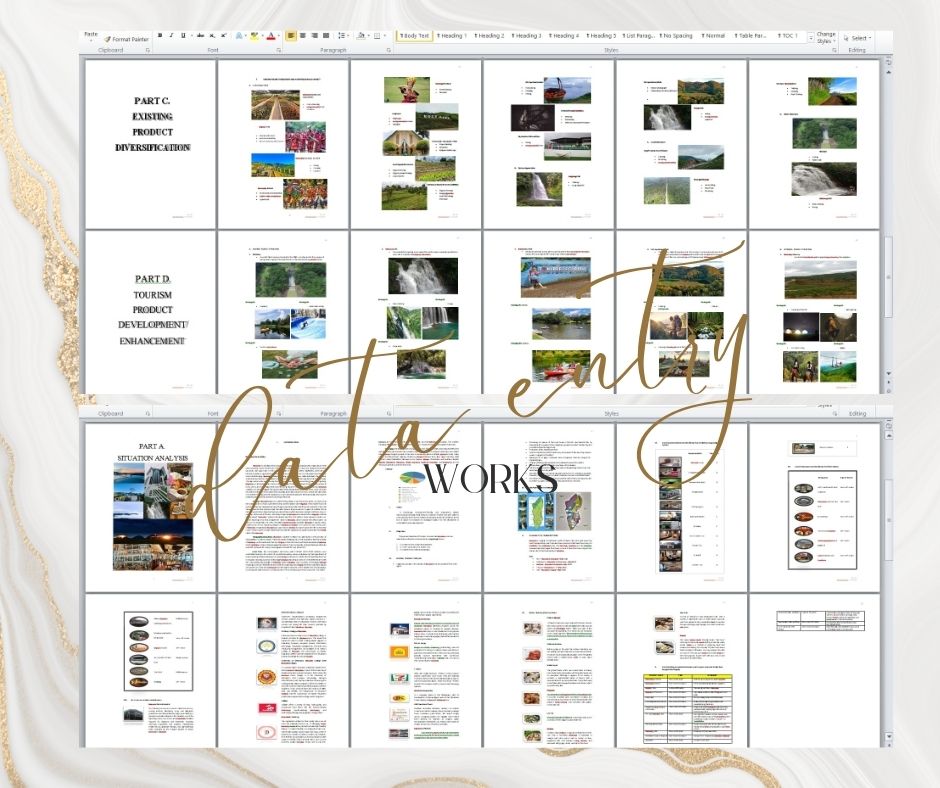This screenshot has height=788, width=940.
Task: Select Center alignment icon
Action: [x=303, y=35]
